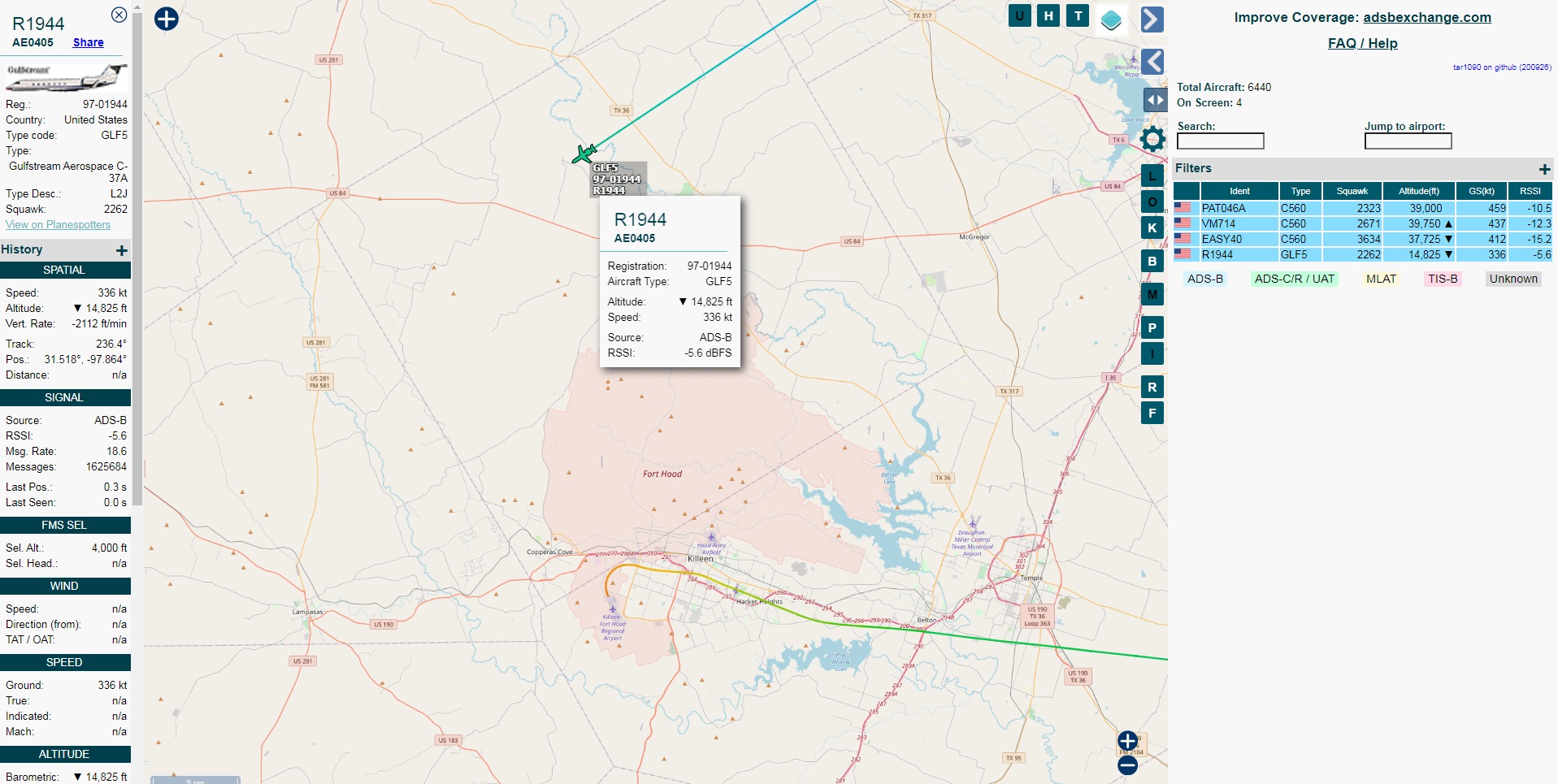Click the ALTITUDE section header
Viewport: 1558px width, 784px height.
point(65,754)
